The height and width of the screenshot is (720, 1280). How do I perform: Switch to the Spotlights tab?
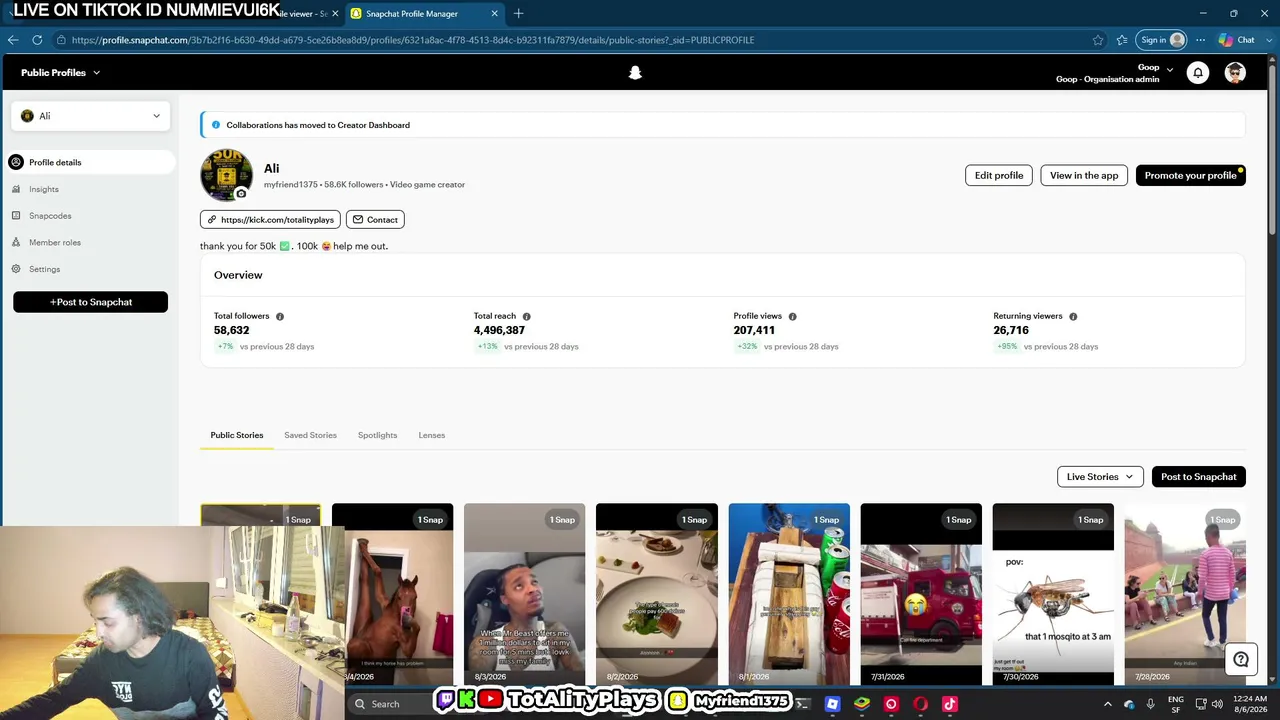coord(377,435)
